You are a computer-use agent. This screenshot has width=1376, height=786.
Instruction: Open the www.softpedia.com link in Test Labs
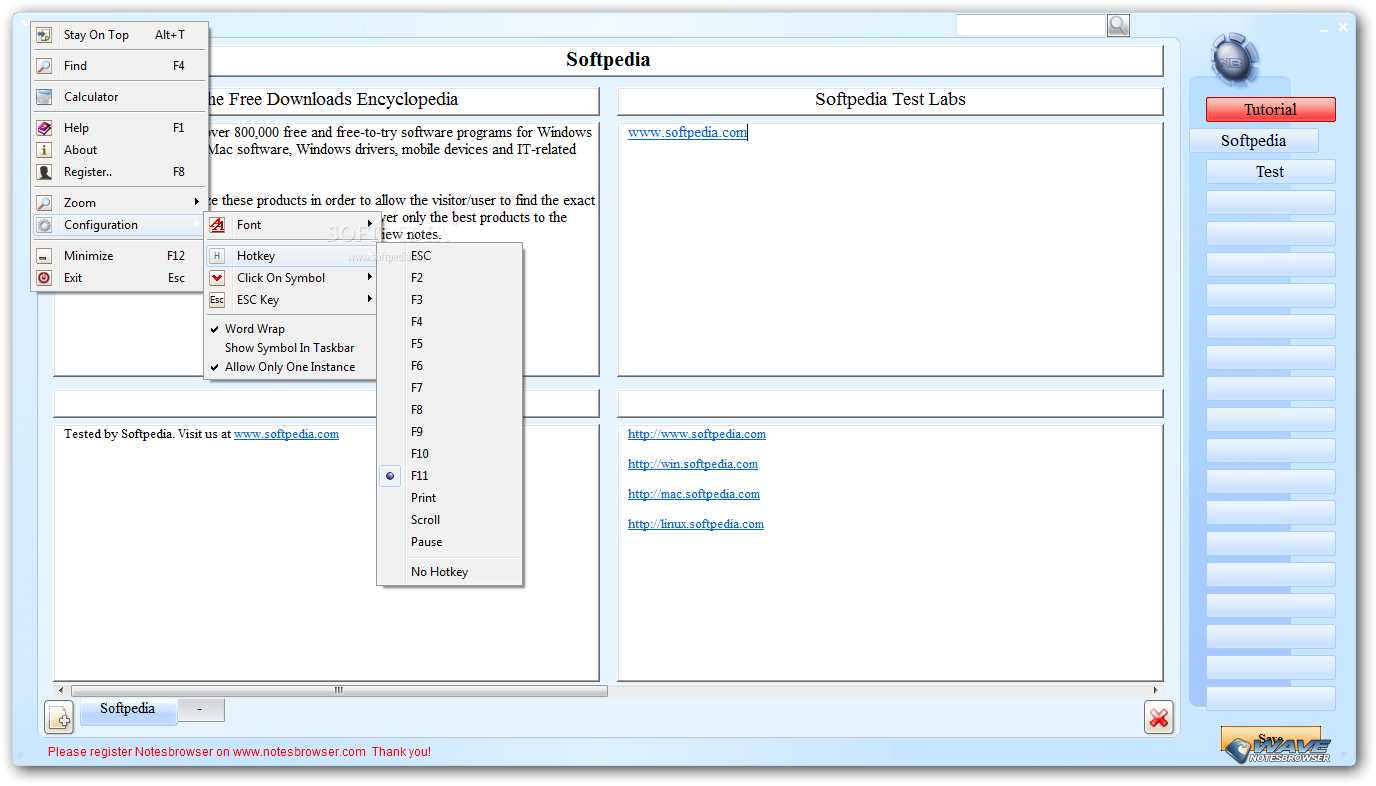(x=687, y=132)
